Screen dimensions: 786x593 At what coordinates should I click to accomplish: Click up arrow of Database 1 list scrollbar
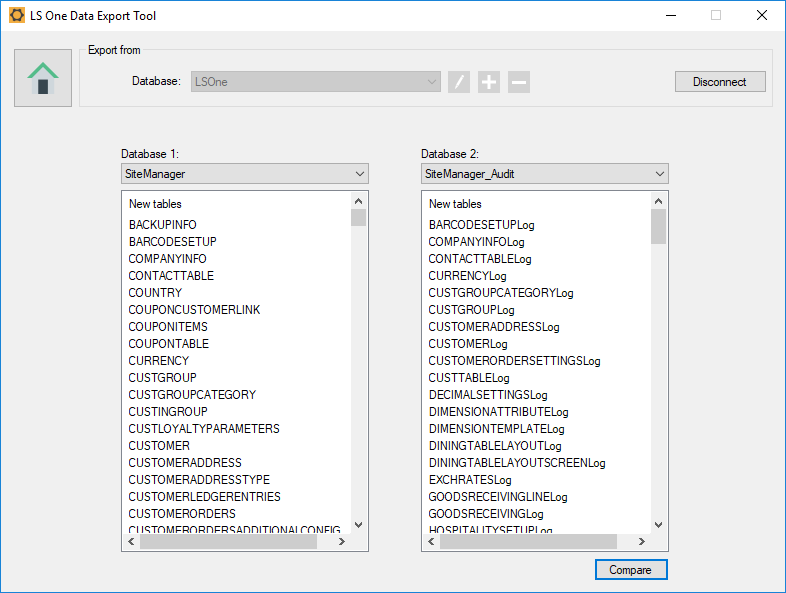pos(358,201)
